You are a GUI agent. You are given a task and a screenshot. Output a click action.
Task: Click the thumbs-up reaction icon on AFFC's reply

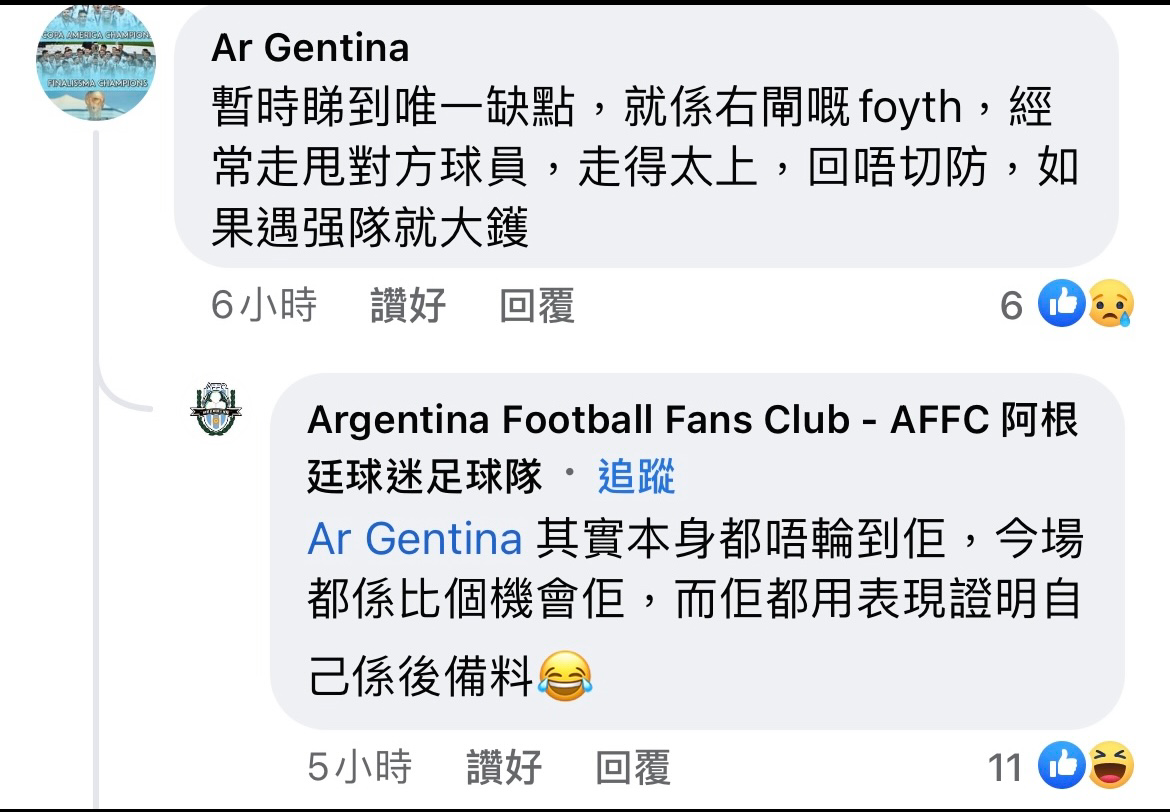(x=1064, y=762)
